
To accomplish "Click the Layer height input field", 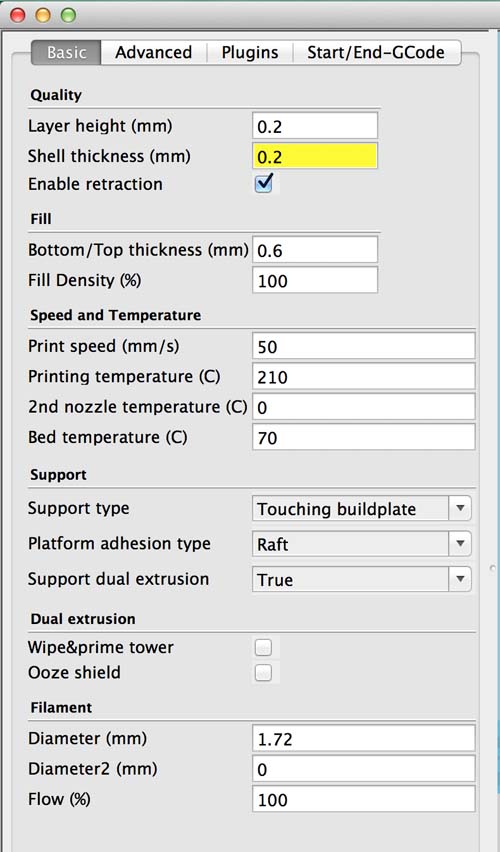I will point(315,126).
